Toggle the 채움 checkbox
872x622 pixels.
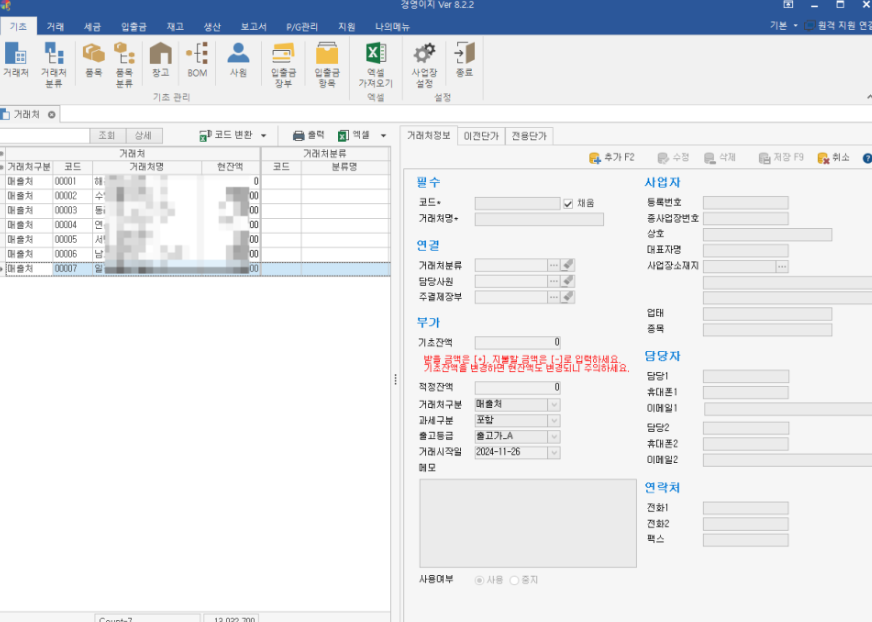point(568,203)
